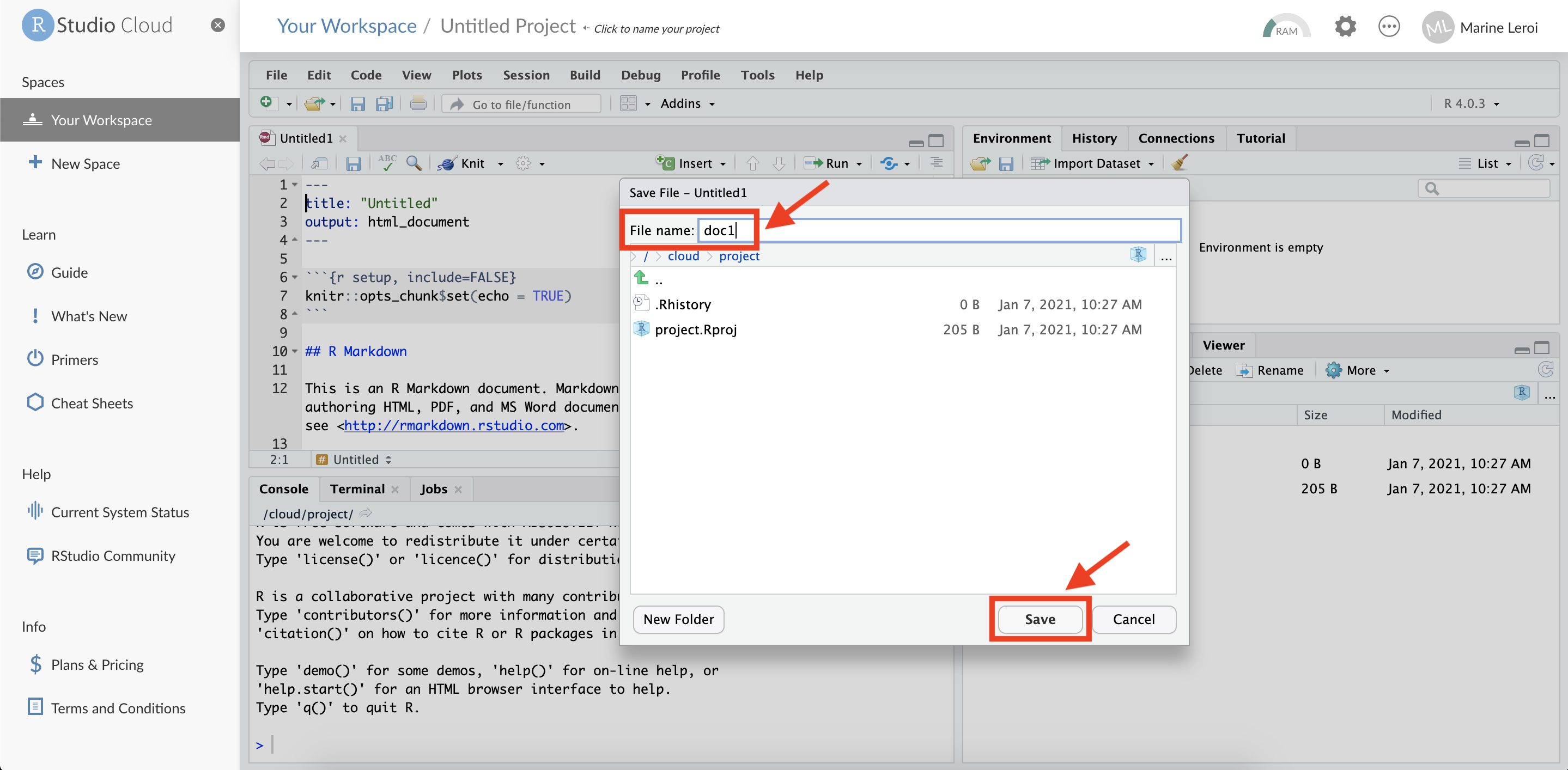This screenshot has width=1568, height=770.
Task: Go up a directory with green arrow icon
Action: point(641,278)
